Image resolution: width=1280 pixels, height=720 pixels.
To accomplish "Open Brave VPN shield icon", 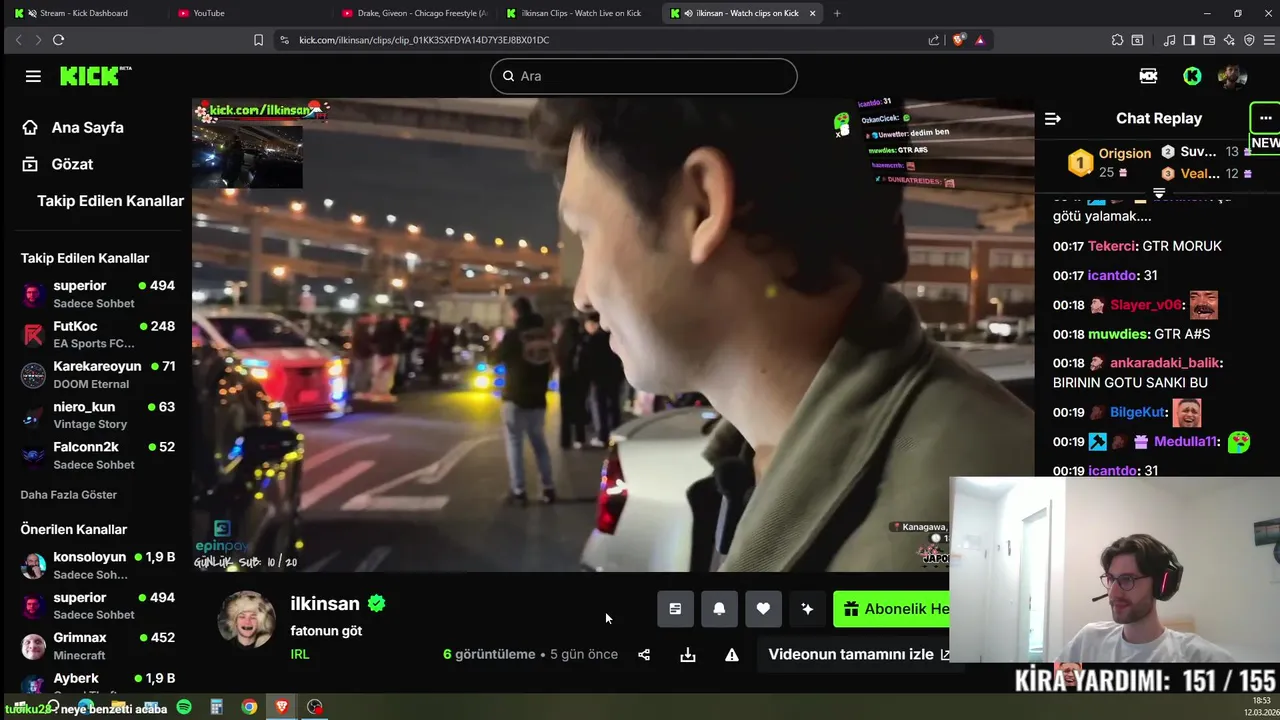I will [x=1249, y=40].
